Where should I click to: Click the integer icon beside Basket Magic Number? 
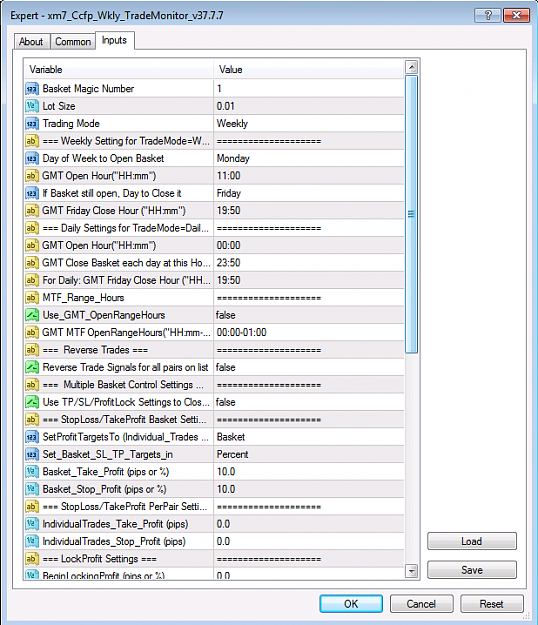pos(32,88)
